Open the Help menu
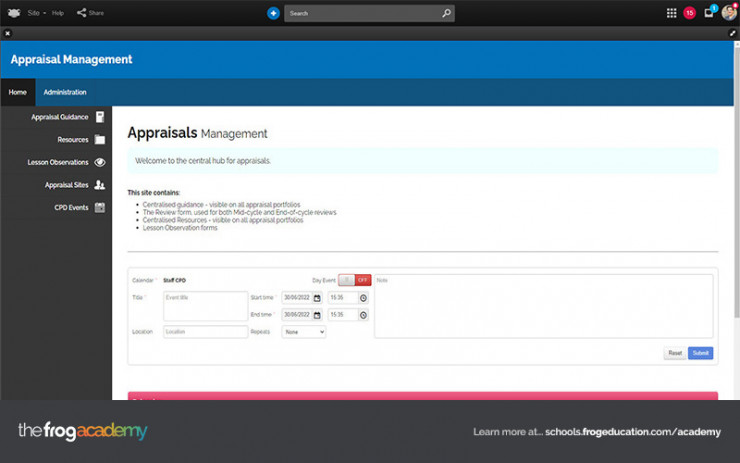Screen dimensions: 740x463 (58, 13)
